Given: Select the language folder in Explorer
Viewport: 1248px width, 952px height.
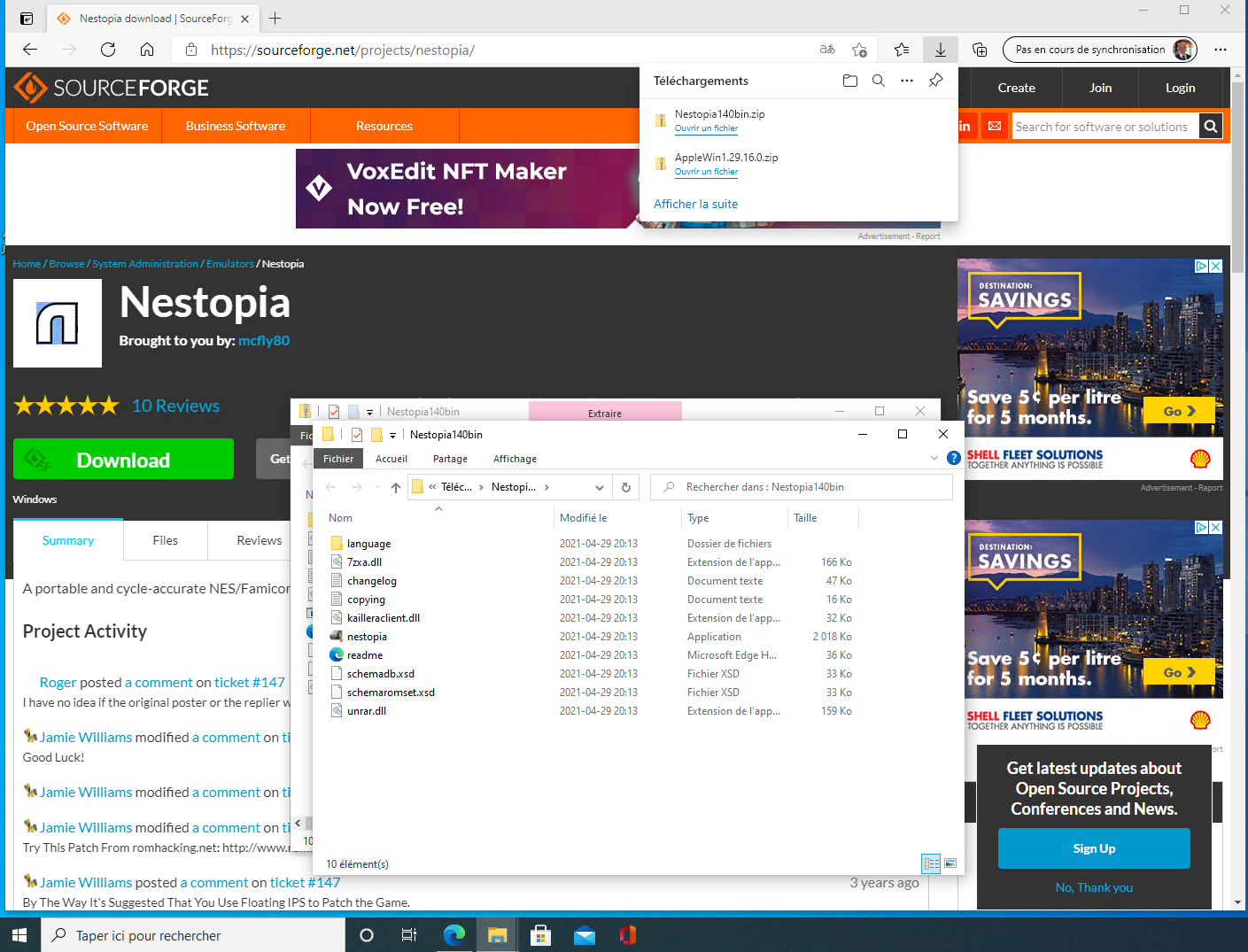Looking at the screenshot, I should [368, 544].
